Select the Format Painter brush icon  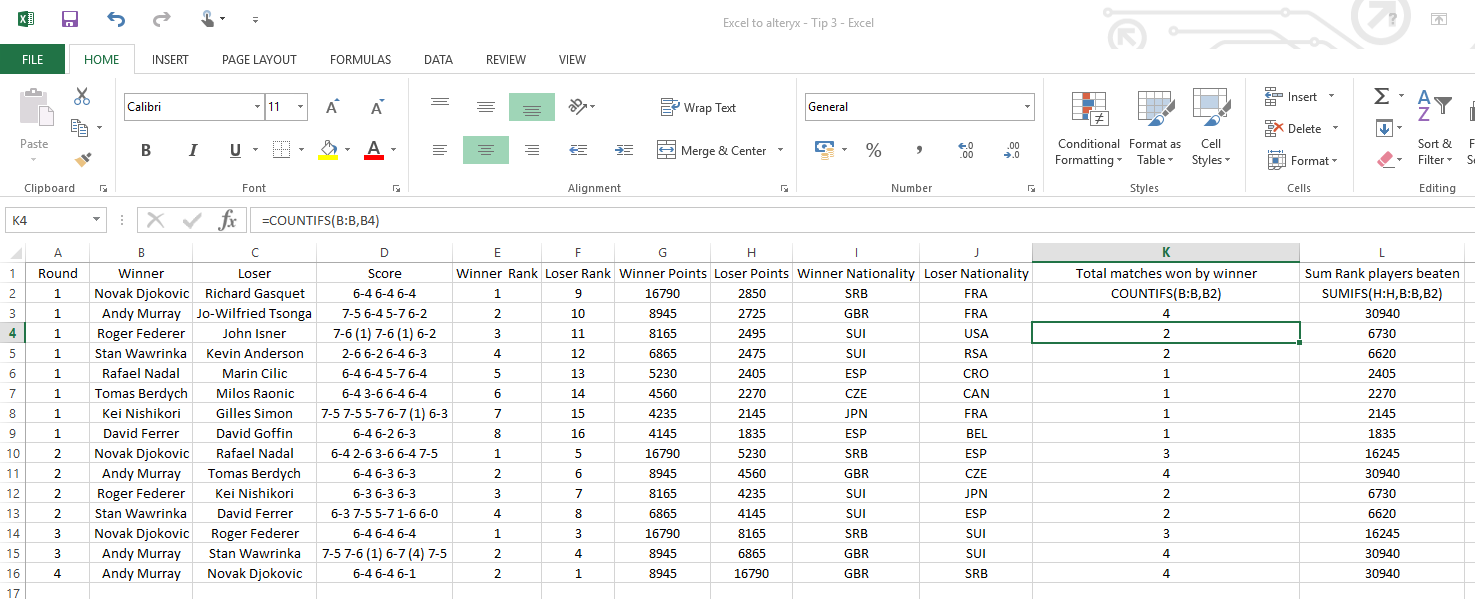coord(82,159)
